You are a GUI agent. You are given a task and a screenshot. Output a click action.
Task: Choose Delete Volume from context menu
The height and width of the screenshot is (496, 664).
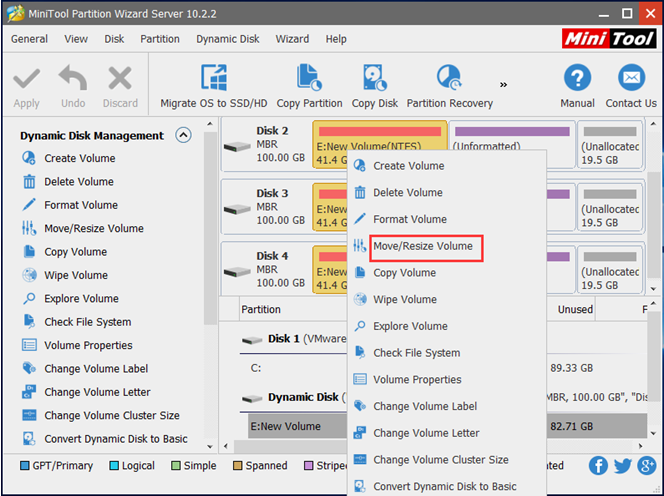pyautogui.click(x=447, y=192)
